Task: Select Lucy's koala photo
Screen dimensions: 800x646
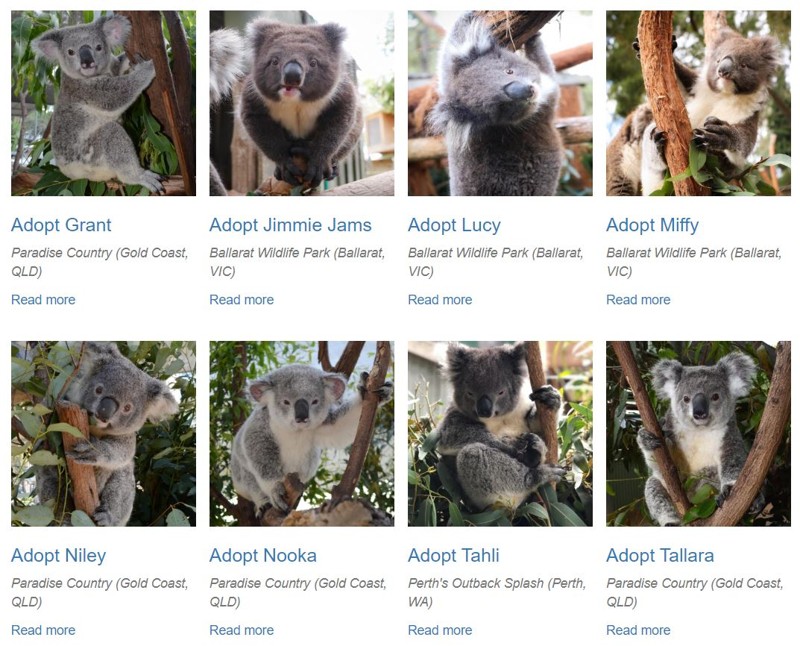Action: pyautogui.click(x=500, y=103)
